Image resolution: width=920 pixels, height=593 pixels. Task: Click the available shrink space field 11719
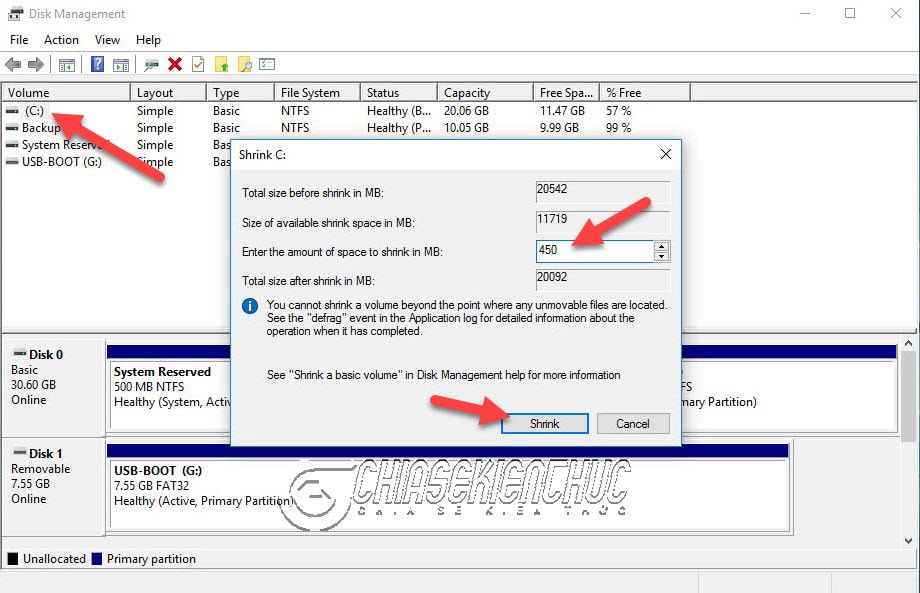(603, 221)
